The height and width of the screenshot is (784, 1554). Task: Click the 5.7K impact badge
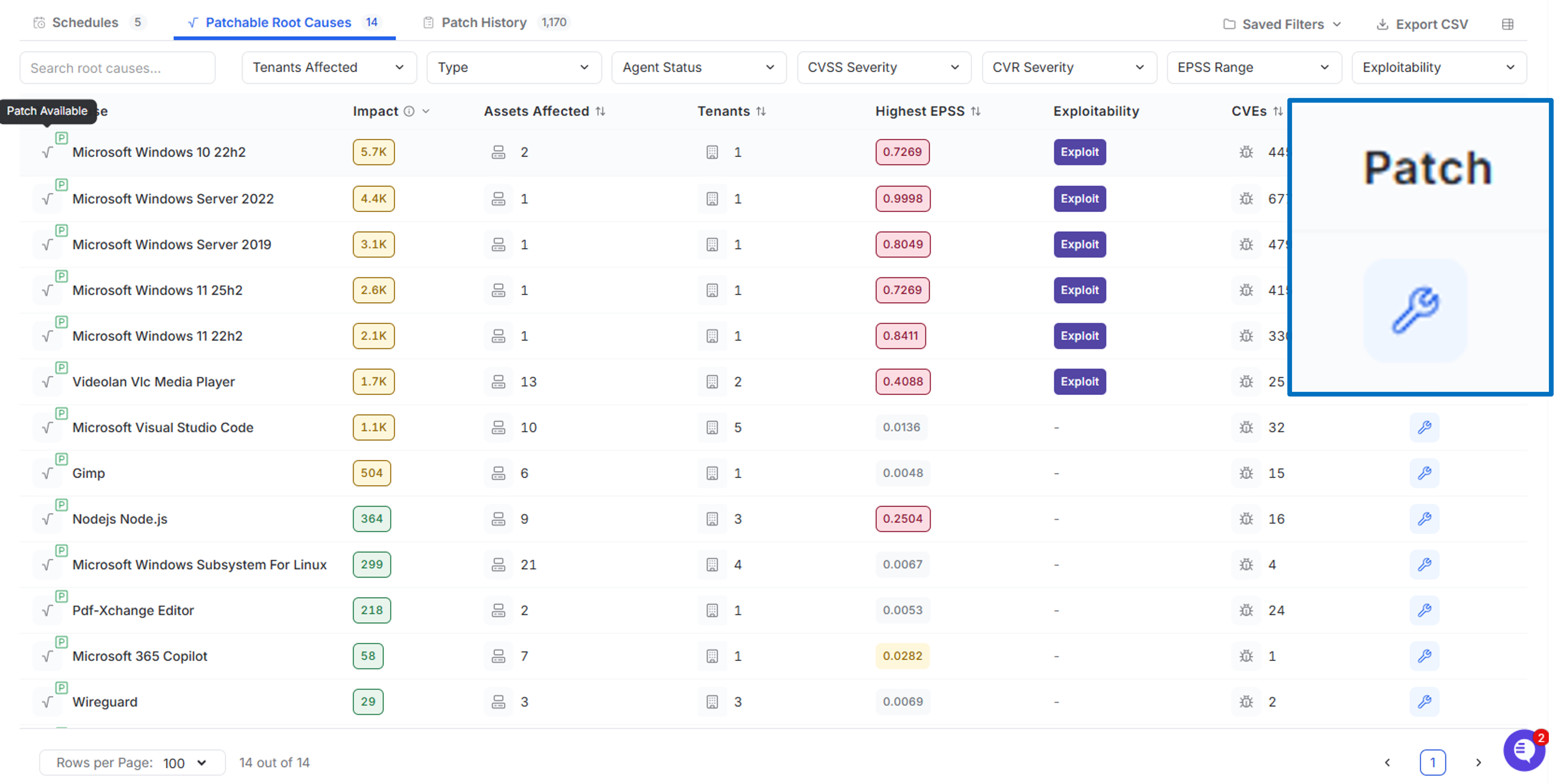pos(374,152)
